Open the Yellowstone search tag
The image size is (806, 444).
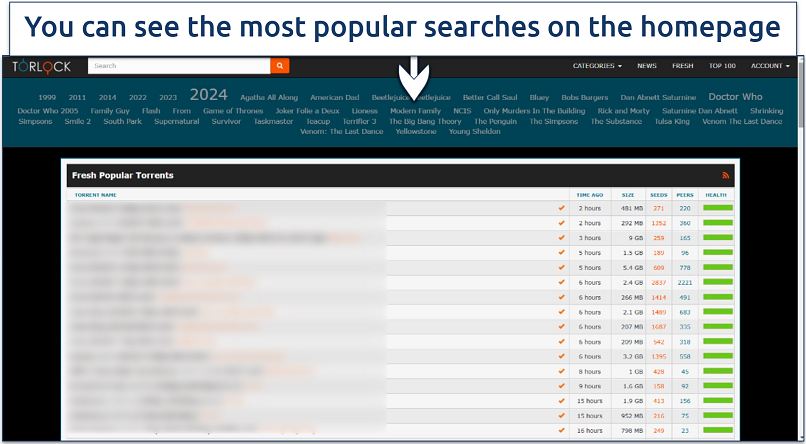tap(416, 131)
